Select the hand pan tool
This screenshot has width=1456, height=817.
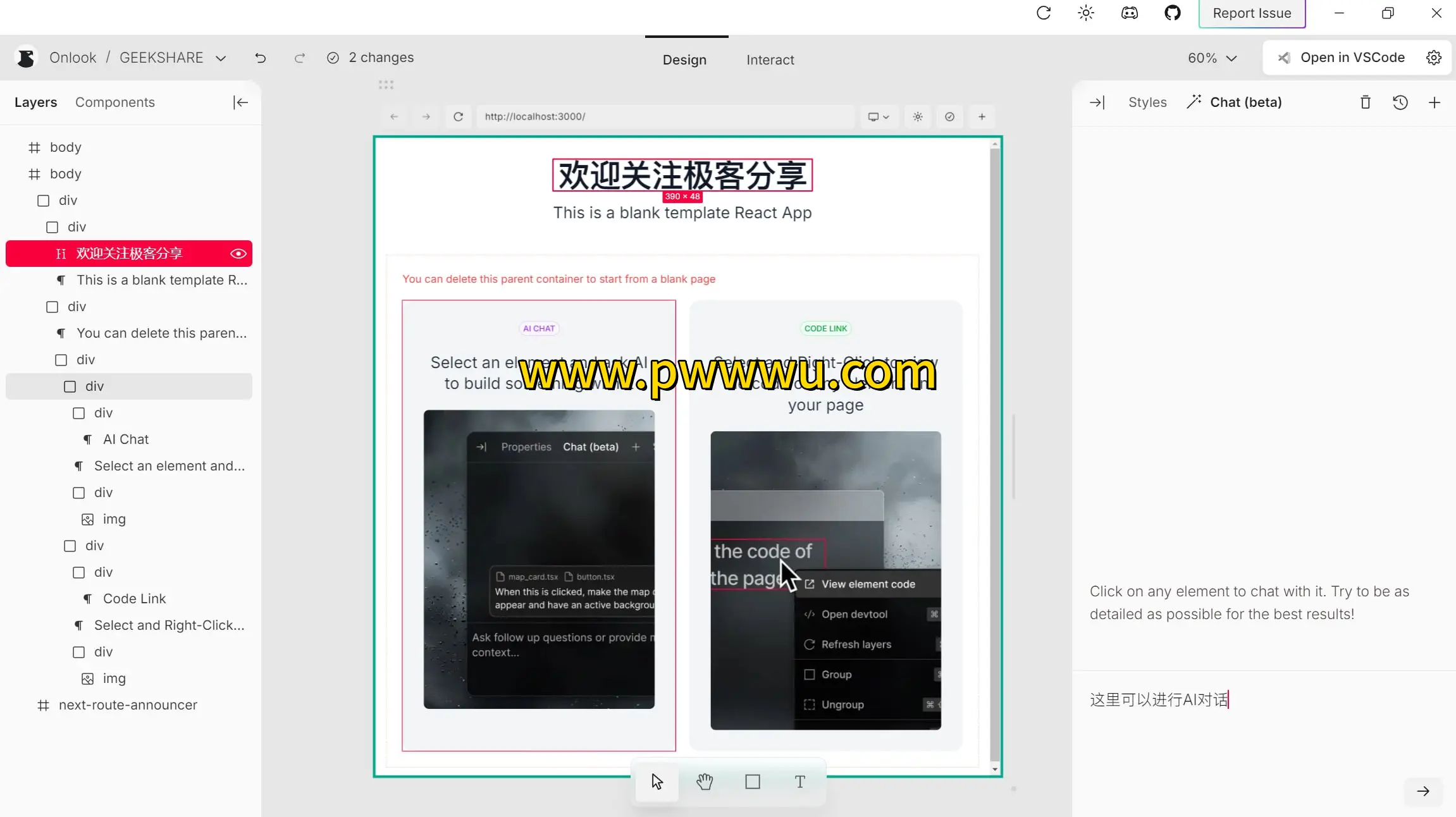pos(705,782)
